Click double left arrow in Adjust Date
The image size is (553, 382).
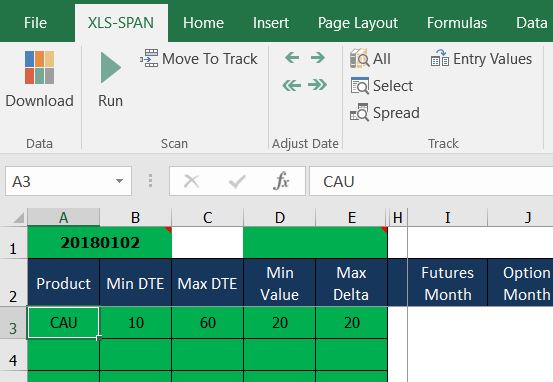tap(292, 85)
